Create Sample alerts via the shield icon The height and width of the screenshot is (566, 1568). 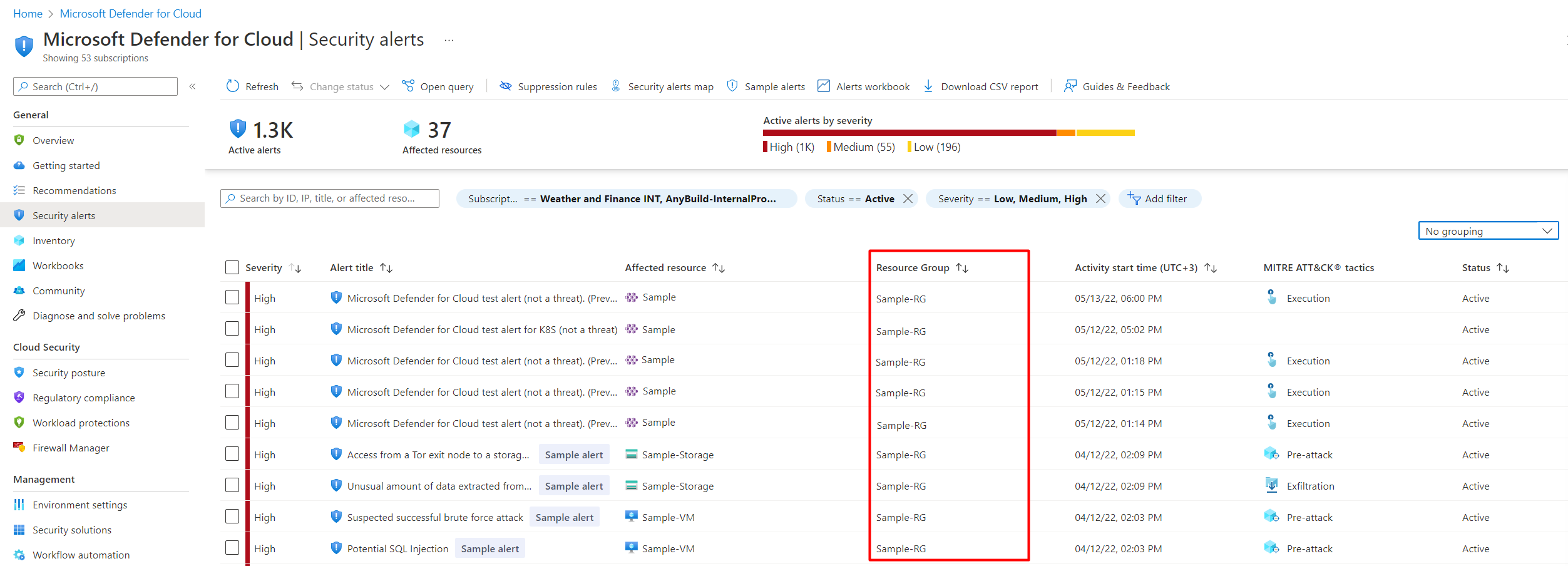(732, 86)
